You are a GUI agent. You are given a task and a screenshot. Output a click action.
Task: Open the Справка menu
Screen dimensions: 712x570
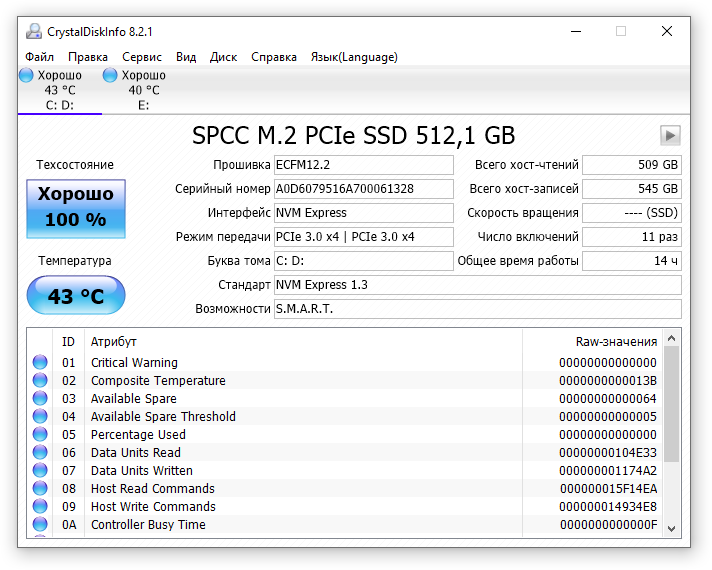coord(274,57)
